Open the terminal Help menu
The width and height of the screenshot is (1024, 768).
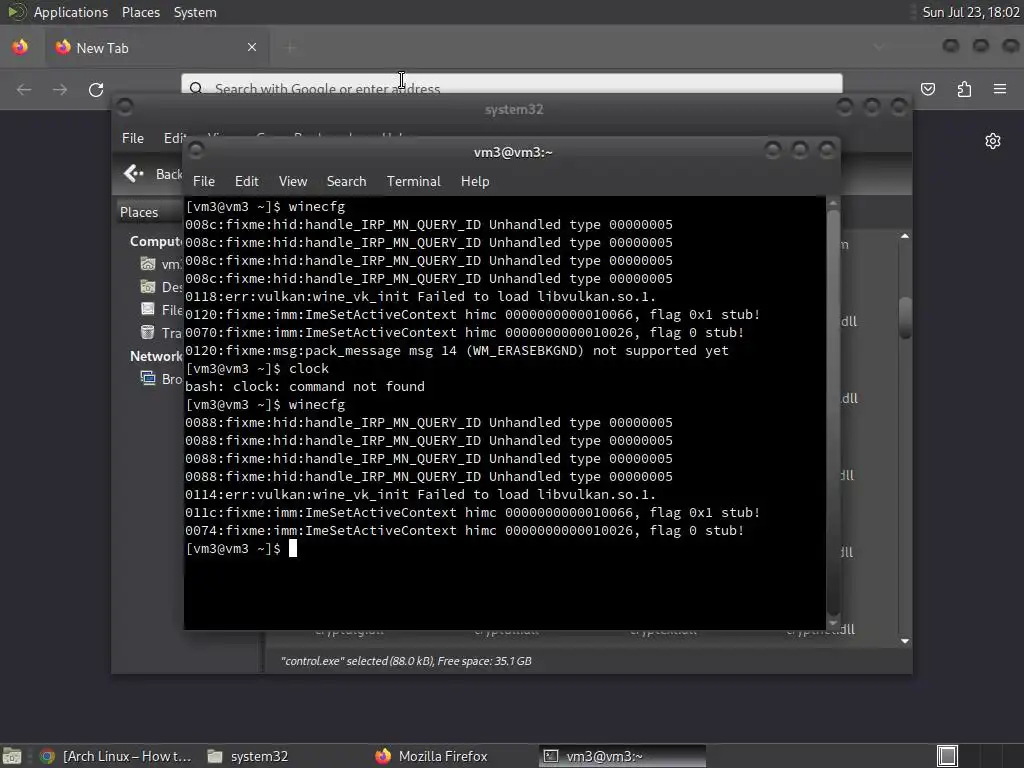(475, 182)
